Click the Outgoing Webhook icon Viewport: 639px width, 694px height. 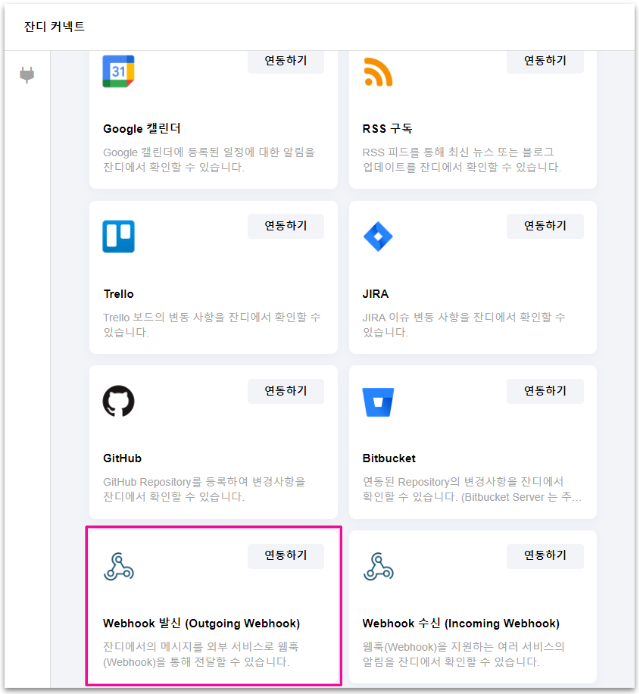click(118, 566)
